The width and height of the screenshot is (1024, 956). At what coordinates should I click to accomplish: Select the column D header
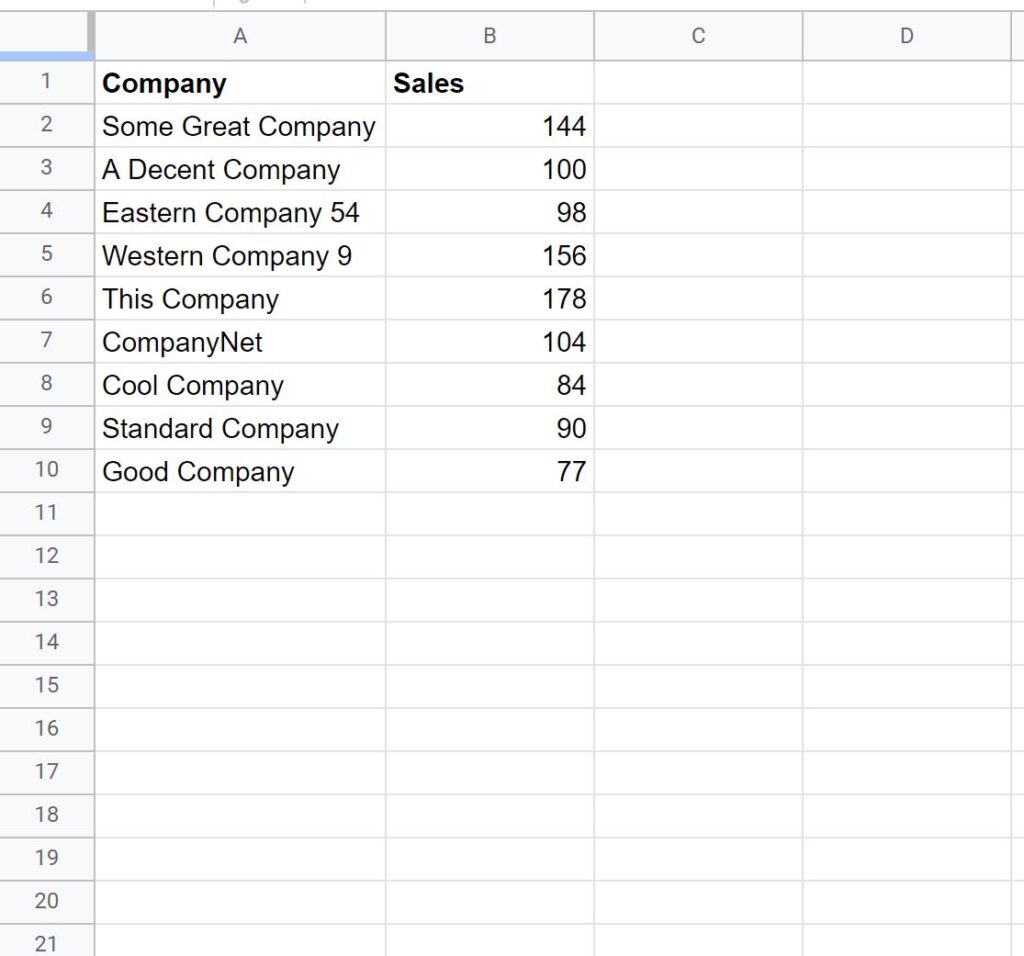coord(906,36)
